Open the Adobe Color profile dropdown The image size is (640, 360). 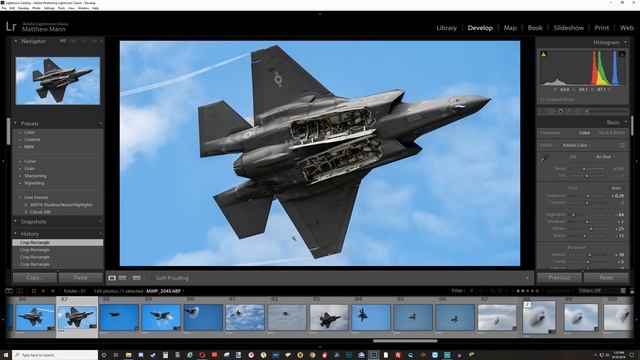tap(577, 145)
